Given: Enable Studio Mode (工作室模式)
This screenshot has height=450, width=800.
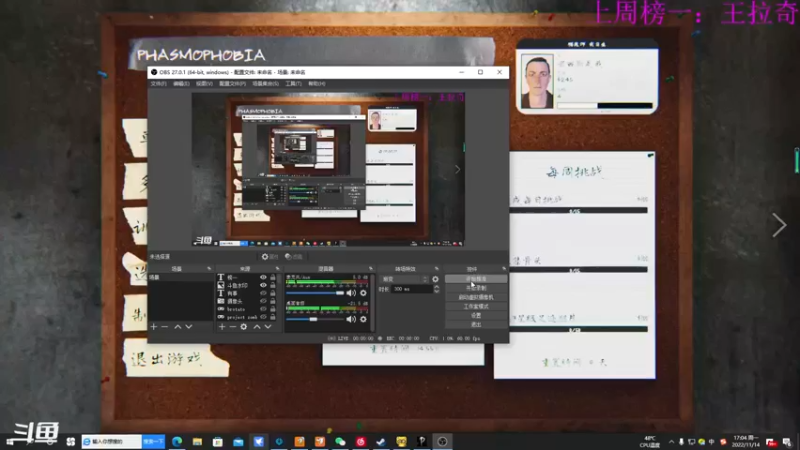Looking at the screenshot, I should click(x=476, y=307).
